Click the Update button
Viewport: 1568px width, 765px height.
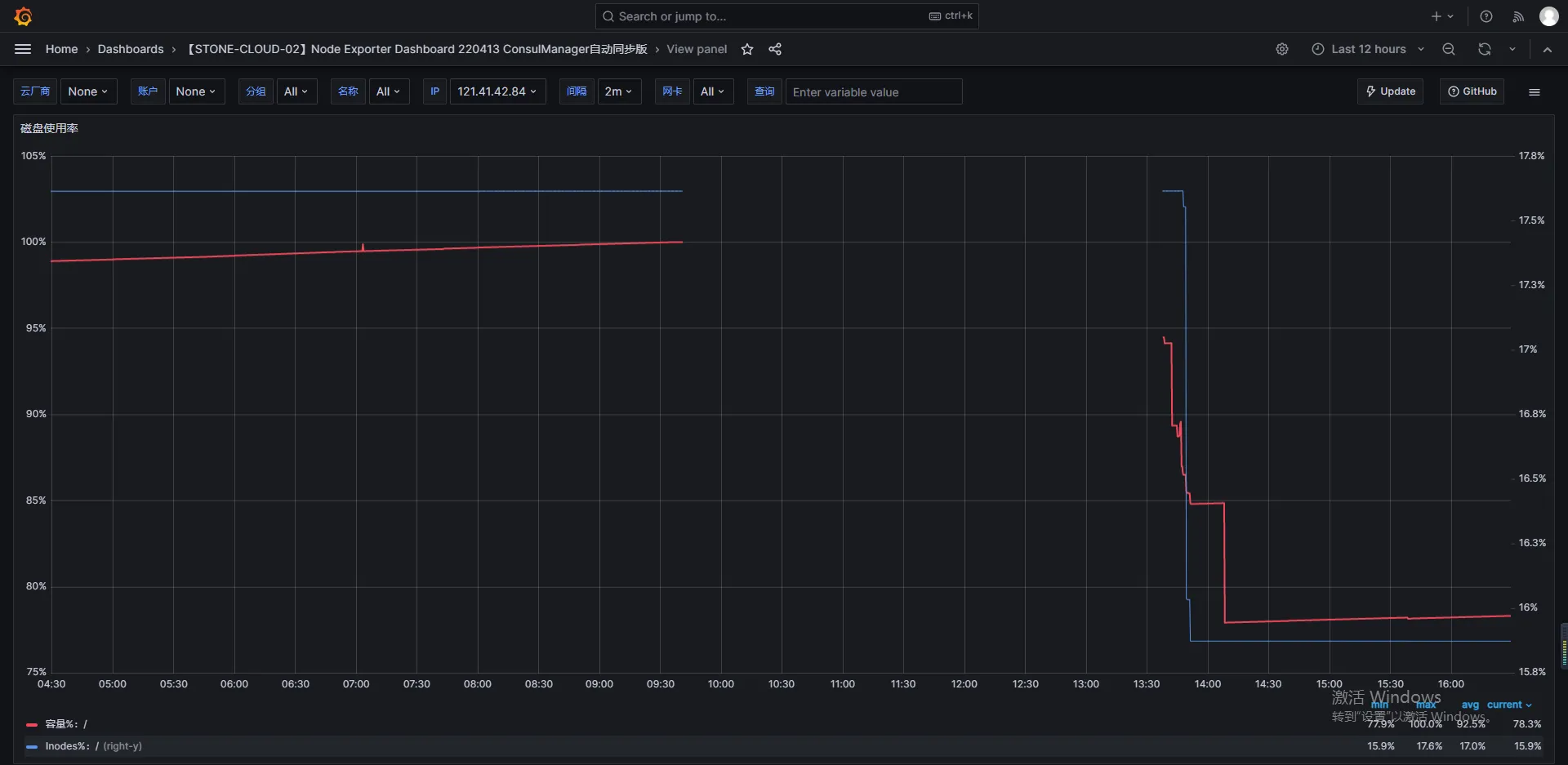tap(1390, 91)
